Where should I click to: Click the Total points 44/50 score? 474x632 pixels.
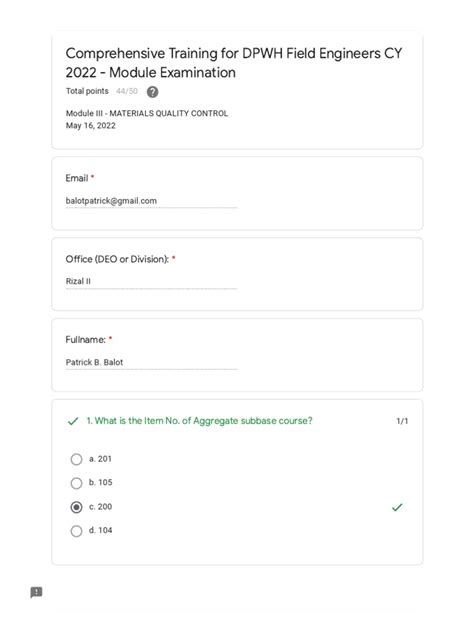(x=127, y=91)
